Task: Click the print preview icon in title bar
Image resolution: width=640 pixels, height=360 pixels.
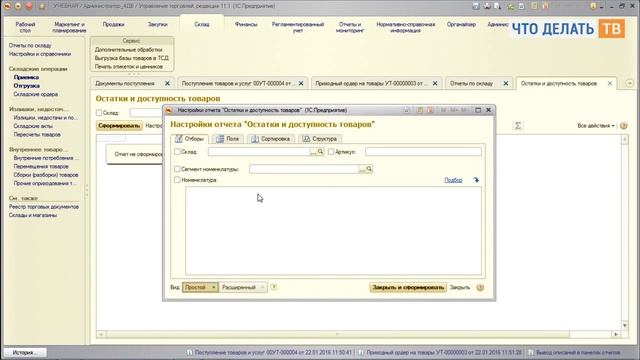Action: click(x=498, y=6)
